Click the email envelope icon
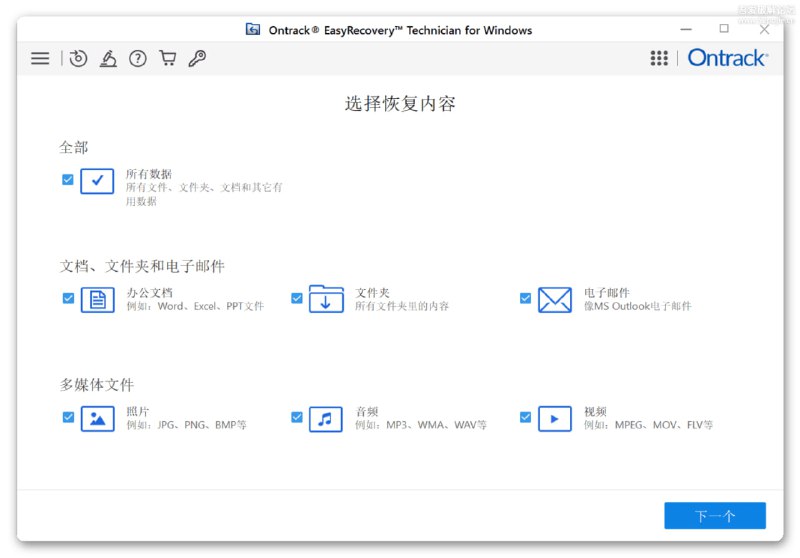The height and width of the screenshot is (558, 800). pos(554,300)
